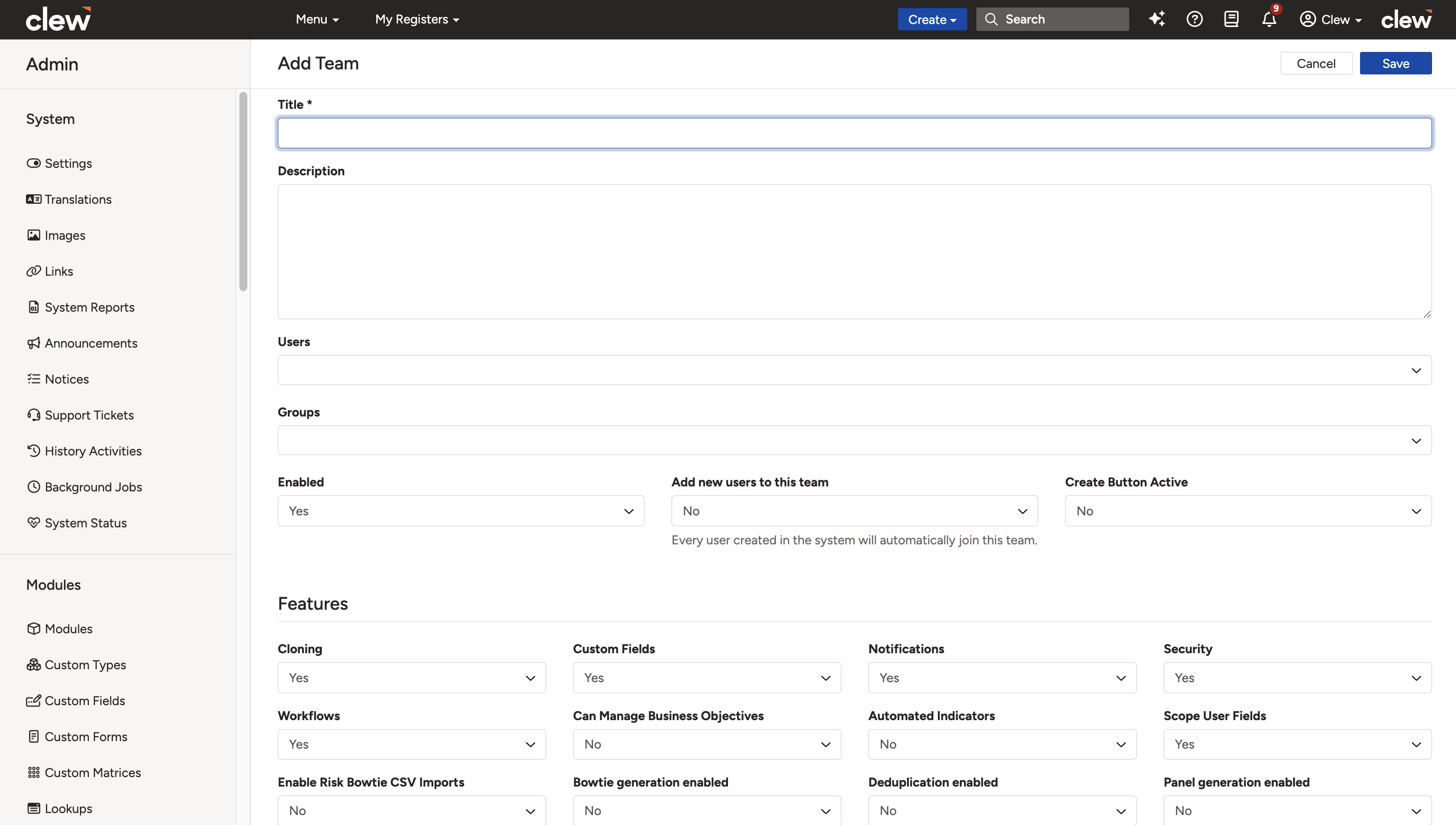Go to System Status in Admin sidebar
This screenshot has width=1456, height=825.
click(85, 523)
